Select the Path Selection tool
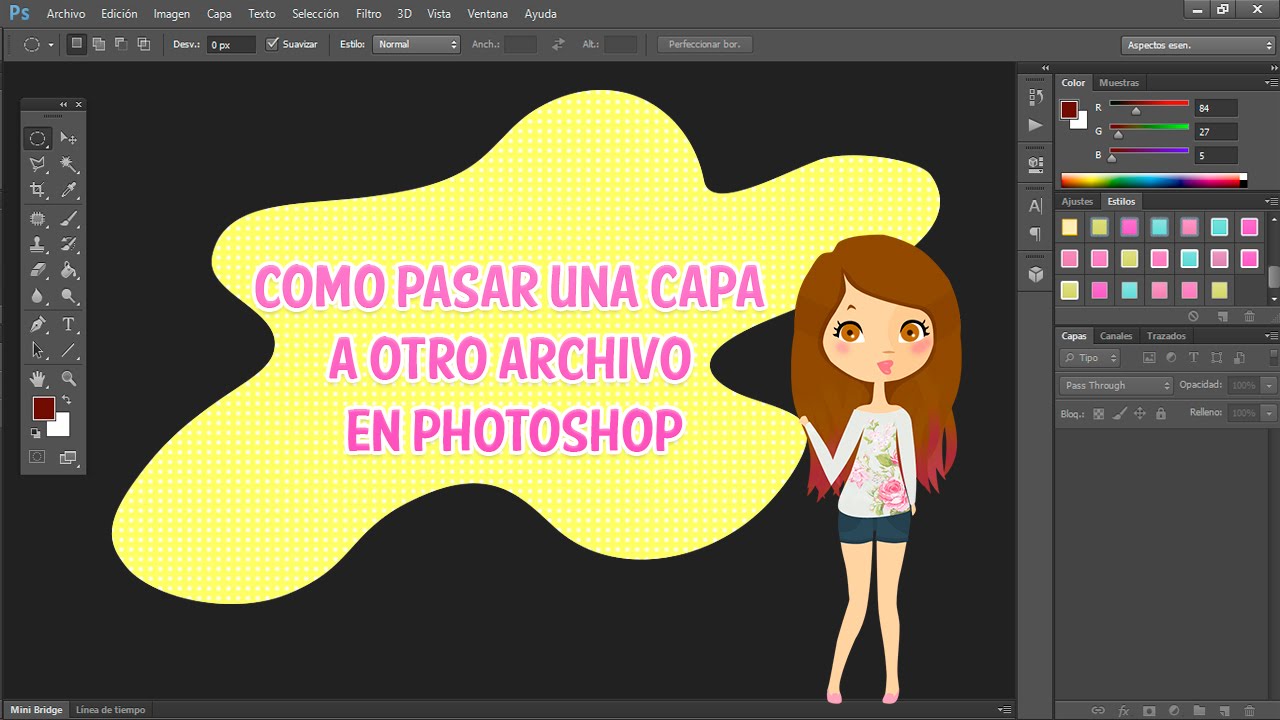This screenshot has height=720, width=1280. coord(38,350)
